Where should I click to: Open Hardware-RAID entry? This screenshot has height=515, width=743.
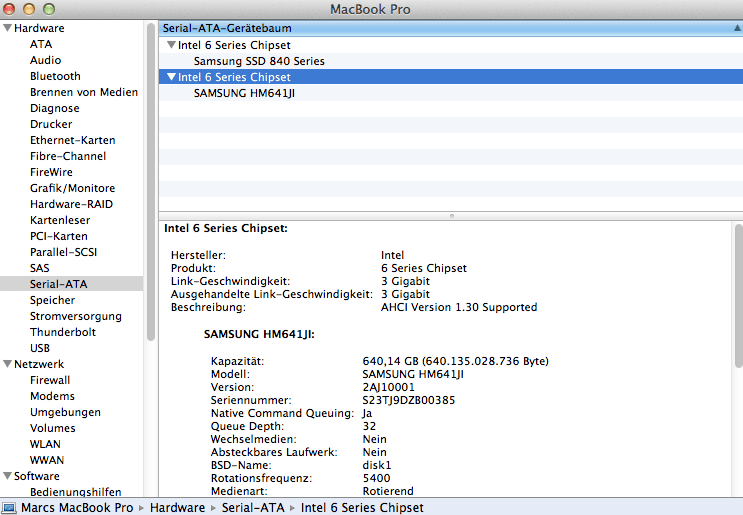click(x=72, y=204)
